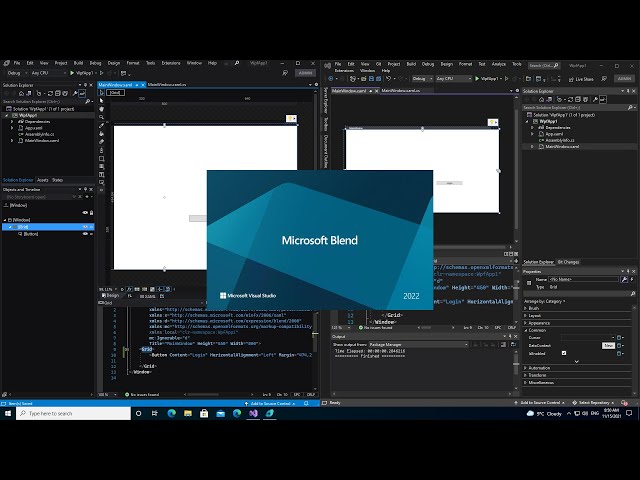Expand the Appearance category in Properties

pos(525,323)
